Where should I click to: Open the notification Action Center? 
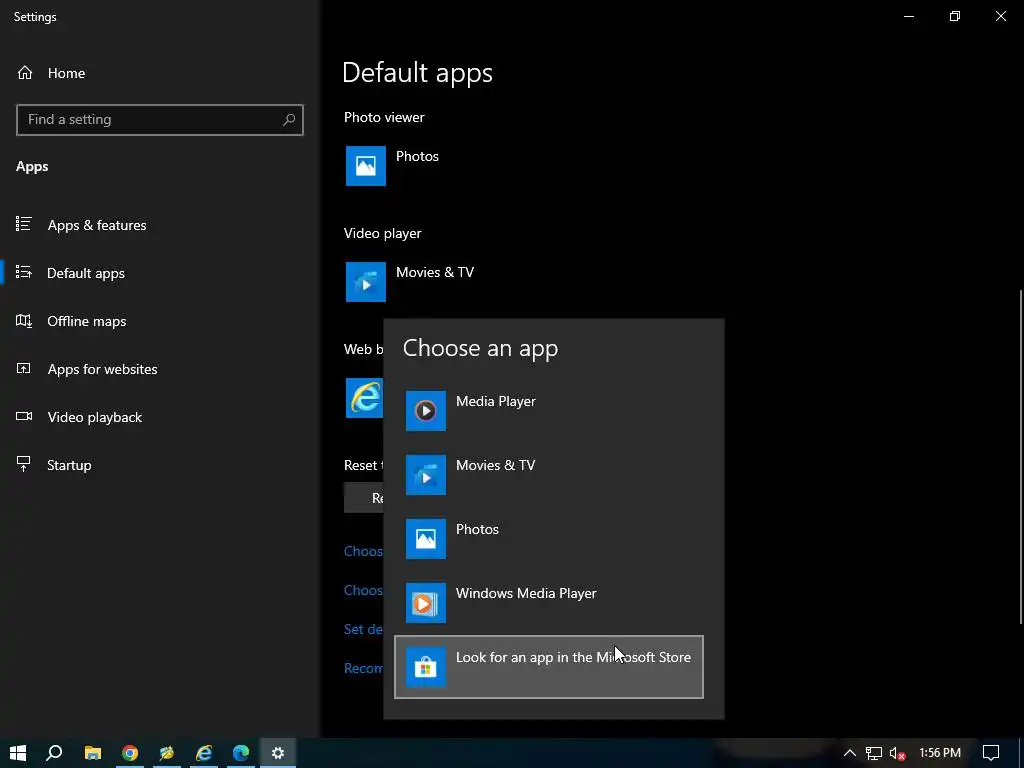point(991,753)
